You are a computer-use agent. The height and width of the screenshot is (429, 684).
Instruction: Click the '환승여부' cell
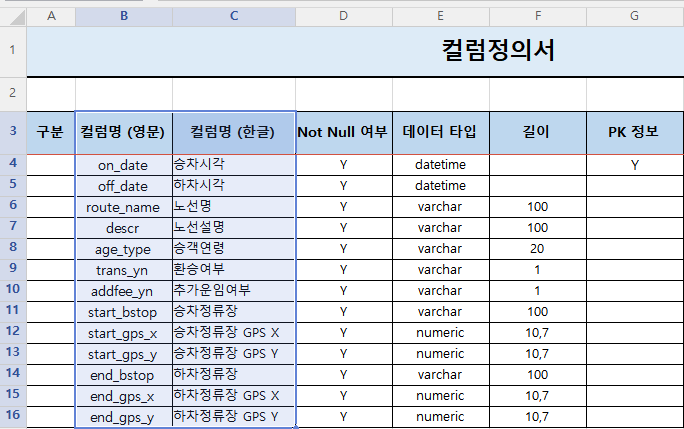point(234,270)
